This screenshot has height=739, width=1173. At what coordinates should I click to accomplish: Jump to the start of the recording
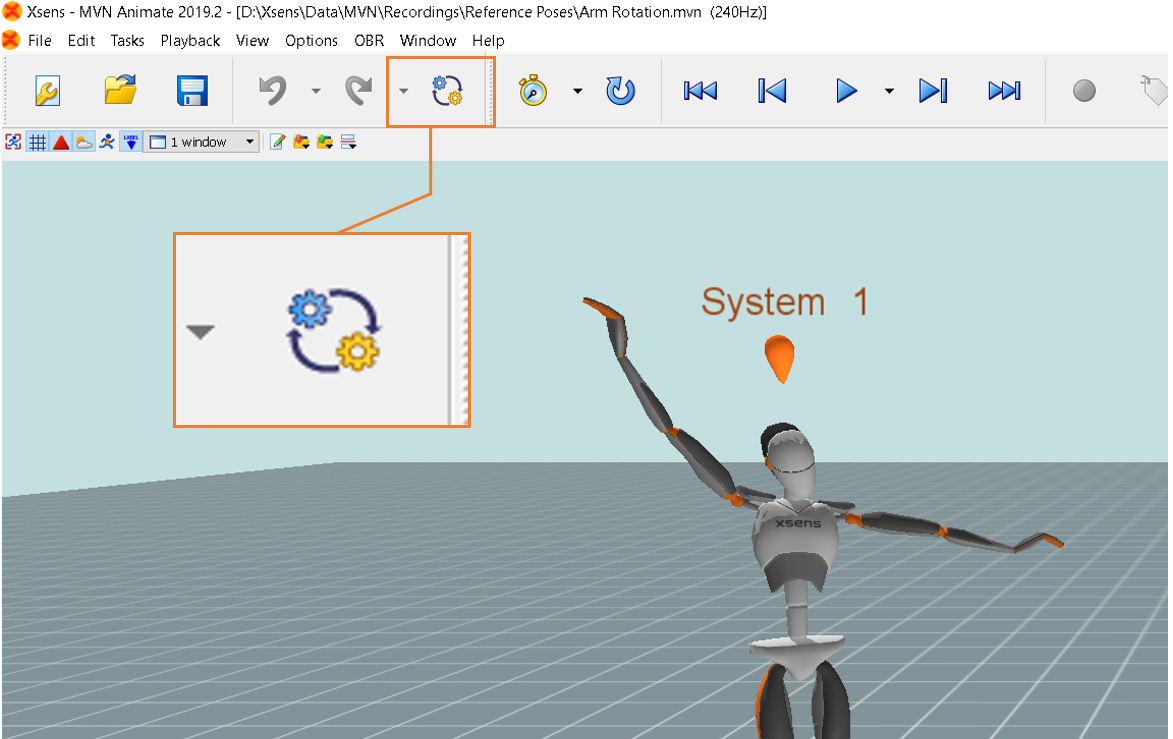pyautogui.click(x=700, y=91)
